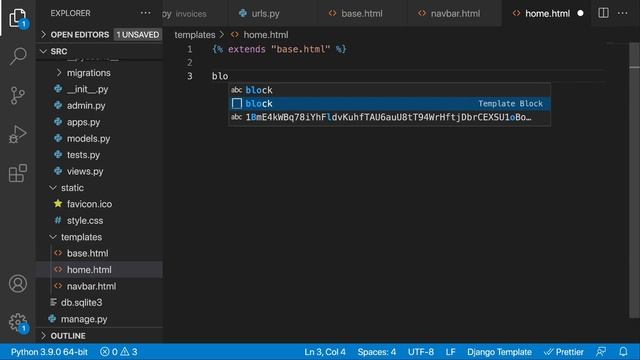Click line number 2 in gutter
The height and width of the screenshot is (360, 640).
click(189, 62)
